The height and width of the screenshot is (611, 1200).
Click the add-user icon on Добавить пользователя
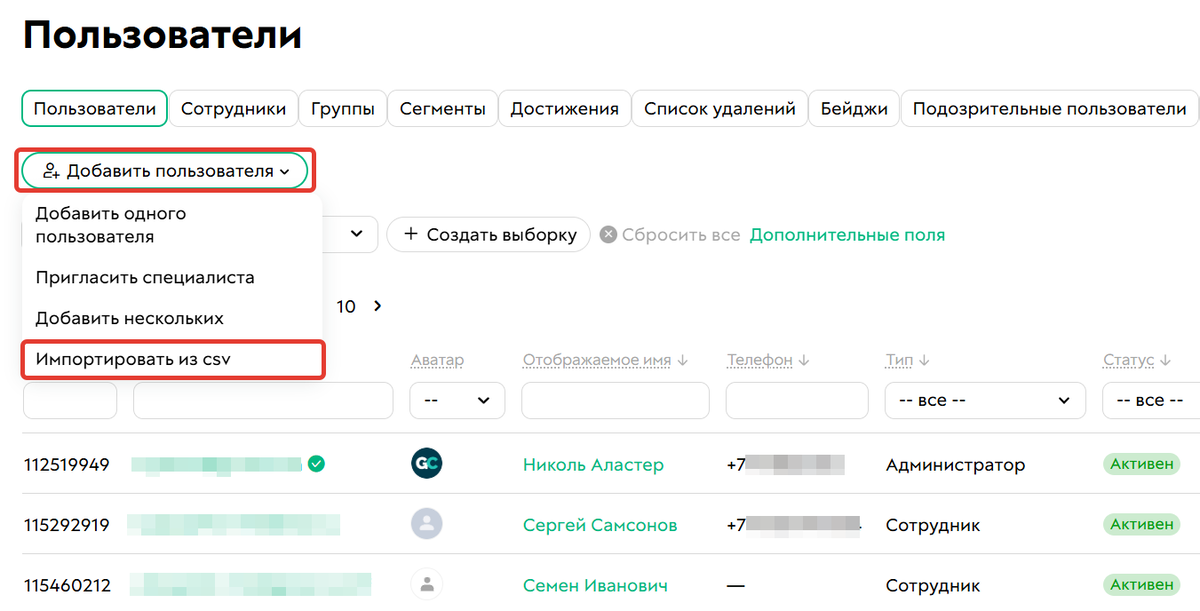[x=51, y=170]
